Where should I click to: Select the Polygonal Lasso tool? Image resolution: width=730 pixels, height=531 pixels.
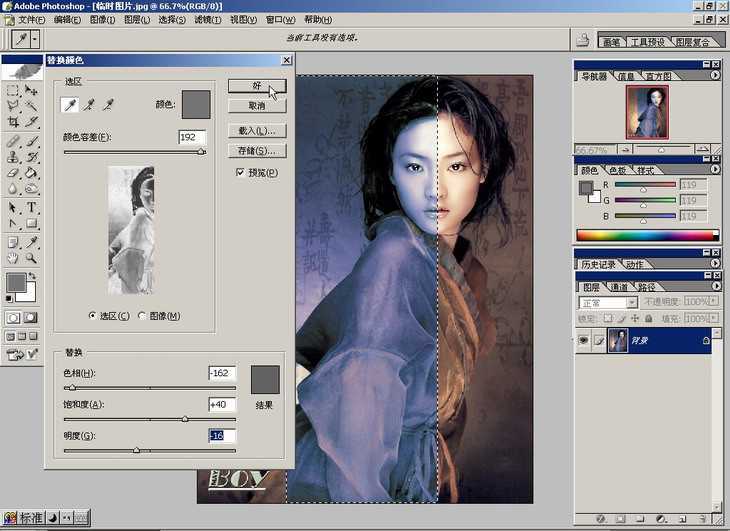(x=13, y=106)
